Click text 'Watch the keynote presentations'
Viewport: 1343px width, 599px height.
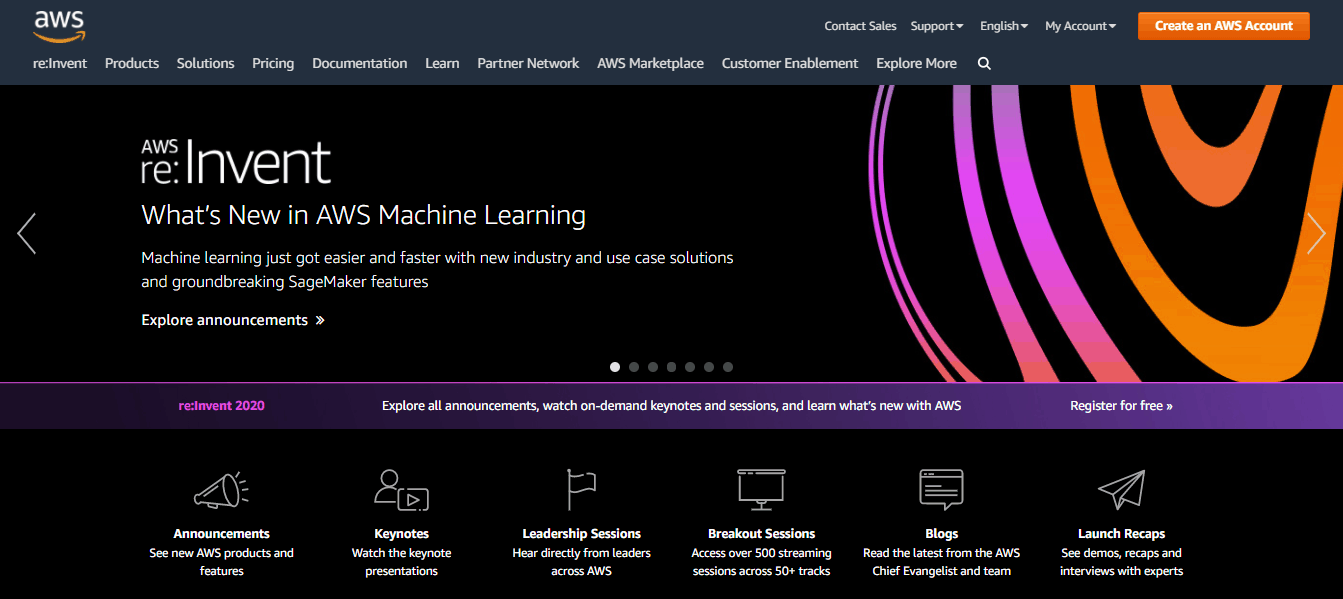click(401, 562)
